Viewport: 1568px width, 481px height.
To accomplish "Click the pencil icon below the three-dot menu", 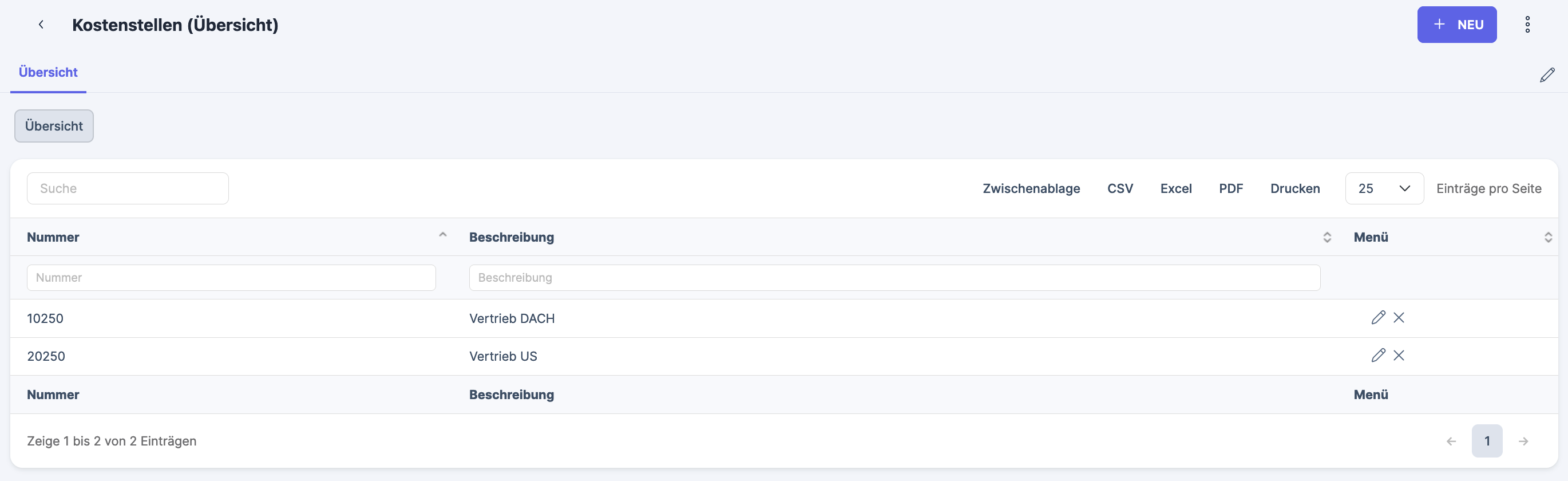I will [1547, 76].
